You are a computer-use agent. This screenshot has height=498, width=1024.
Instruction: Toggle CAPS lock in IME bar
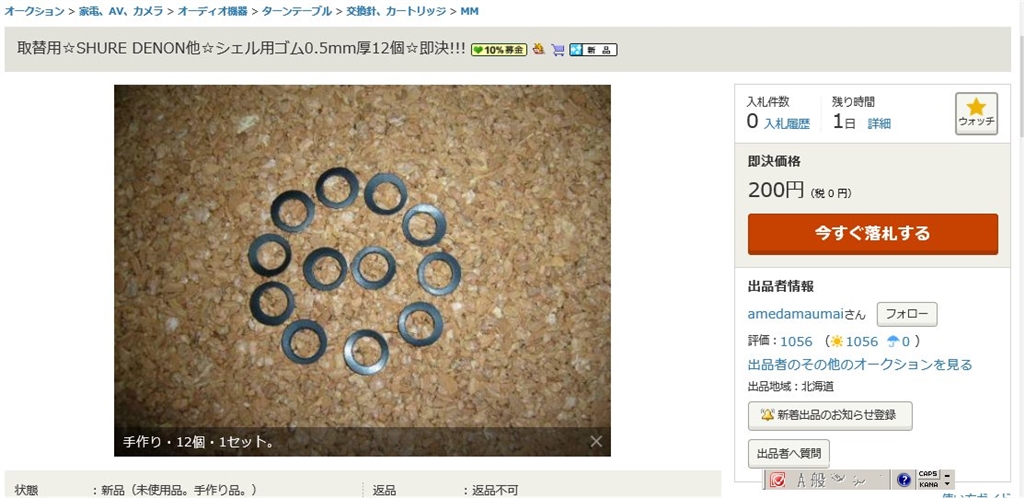[x=928, y=474]
